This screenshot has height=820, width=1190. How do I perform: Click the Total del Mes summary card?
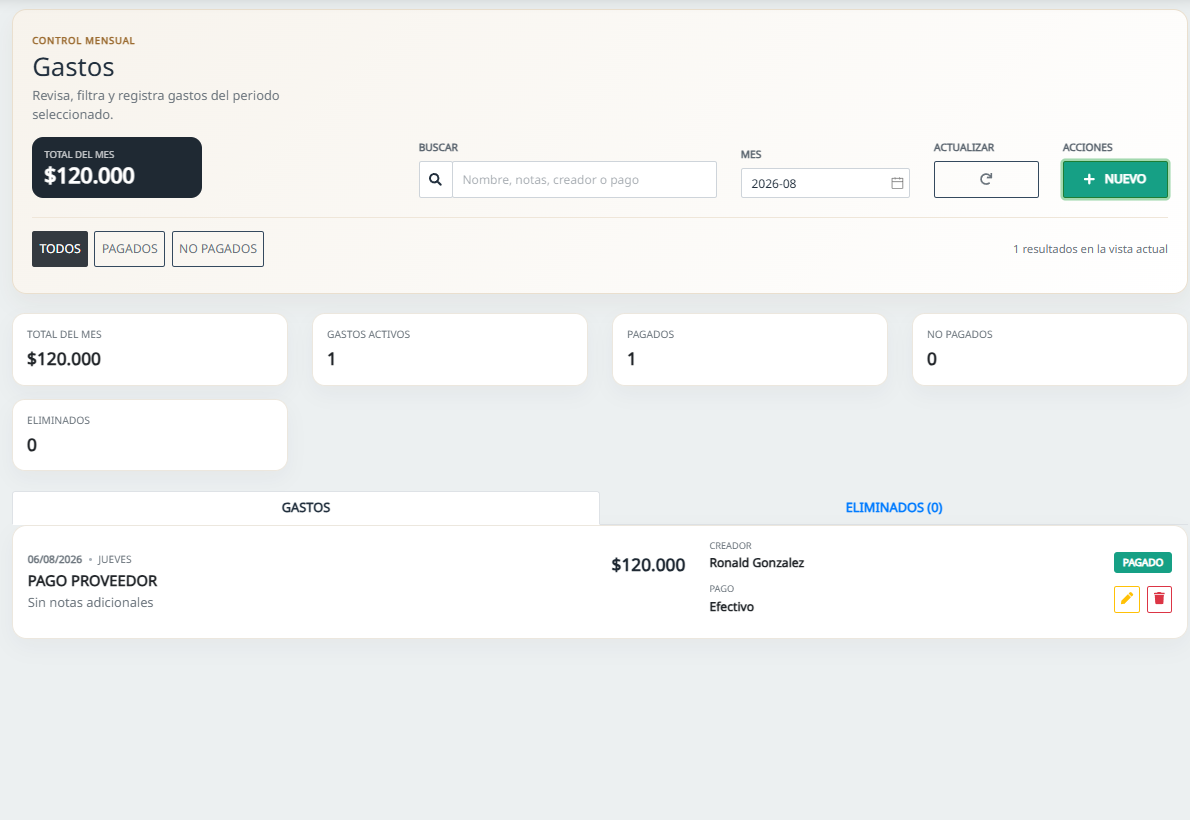pyautogui.click(x=150, y=349)
